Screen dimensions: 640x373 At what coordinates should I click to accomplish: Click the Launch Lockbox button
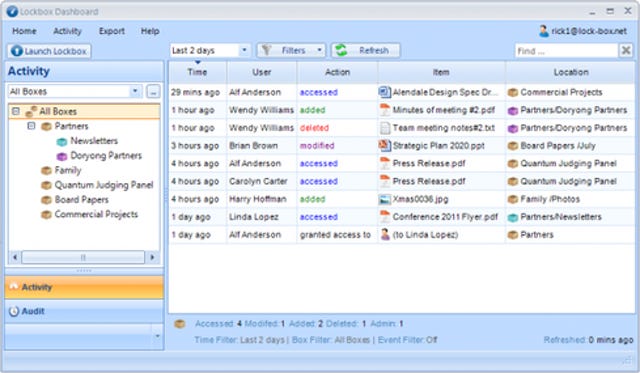[x=49, y=51]
